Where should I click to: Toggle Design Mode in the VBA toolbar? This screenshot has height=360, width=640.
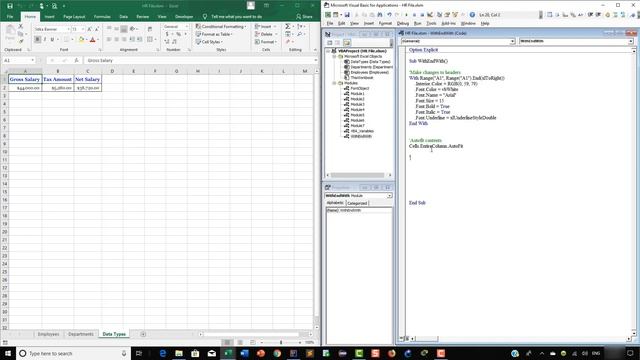click(430, 15)
